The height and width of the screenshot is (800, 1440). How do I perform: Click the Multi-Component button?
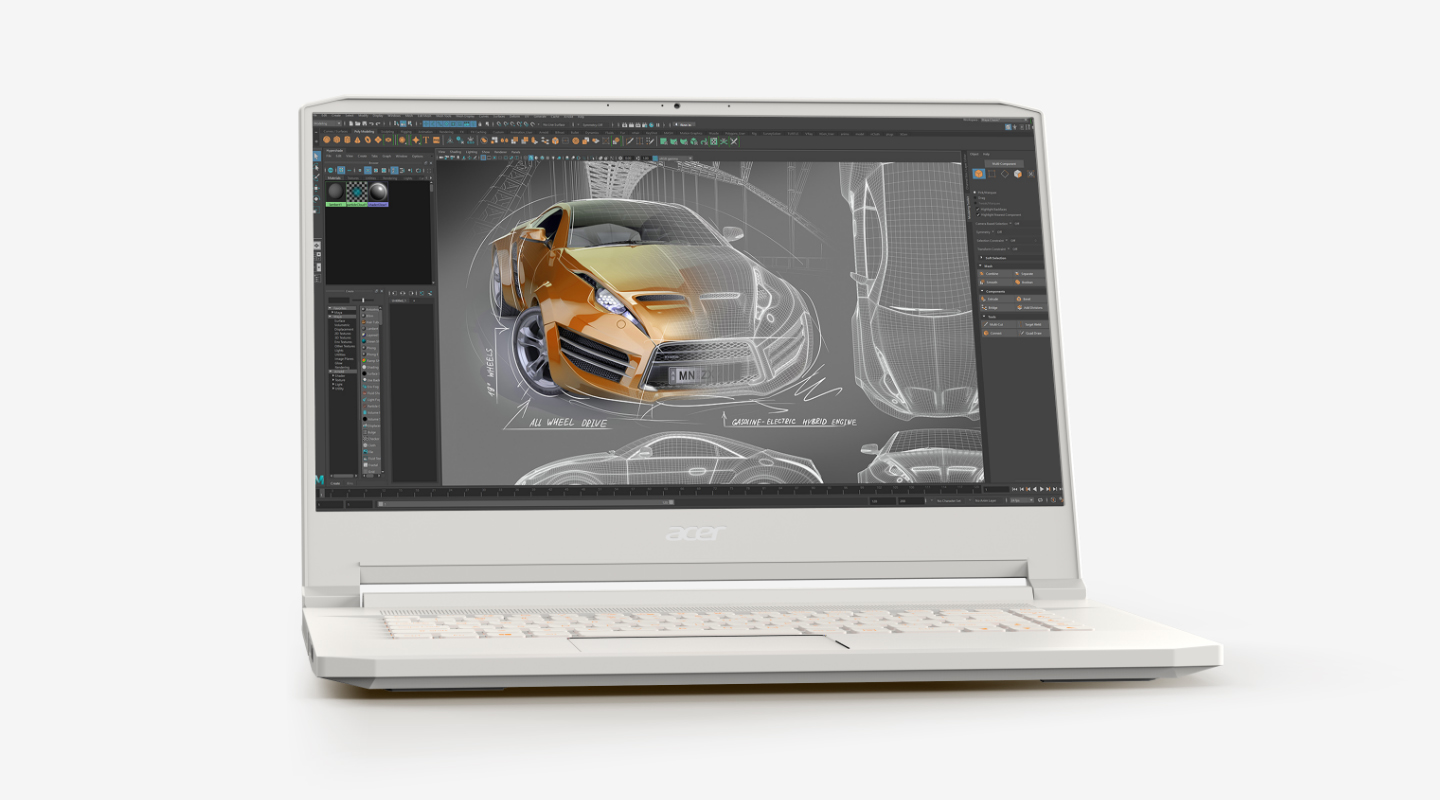coord(1004,163)
